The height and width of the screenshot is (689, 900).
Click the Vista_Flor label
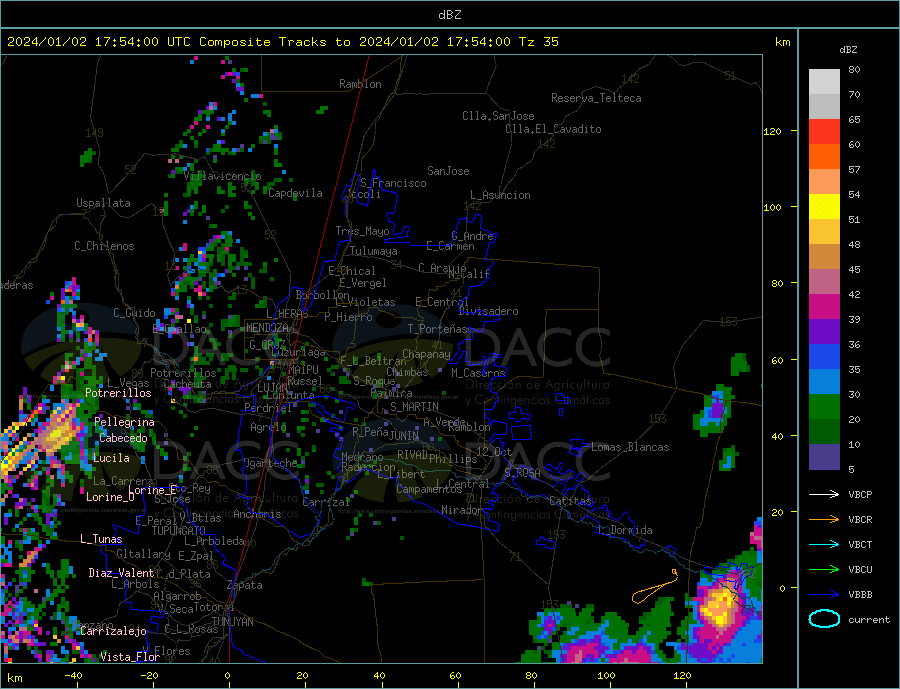130,656
